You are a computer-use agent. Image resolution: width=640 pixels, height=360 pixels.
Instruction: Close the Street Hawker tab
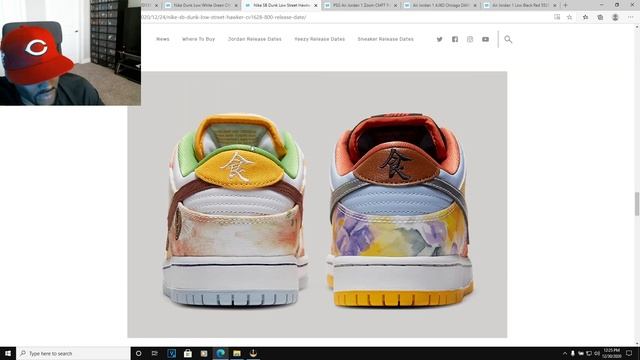pyautogui.click(x=316, y=5)
